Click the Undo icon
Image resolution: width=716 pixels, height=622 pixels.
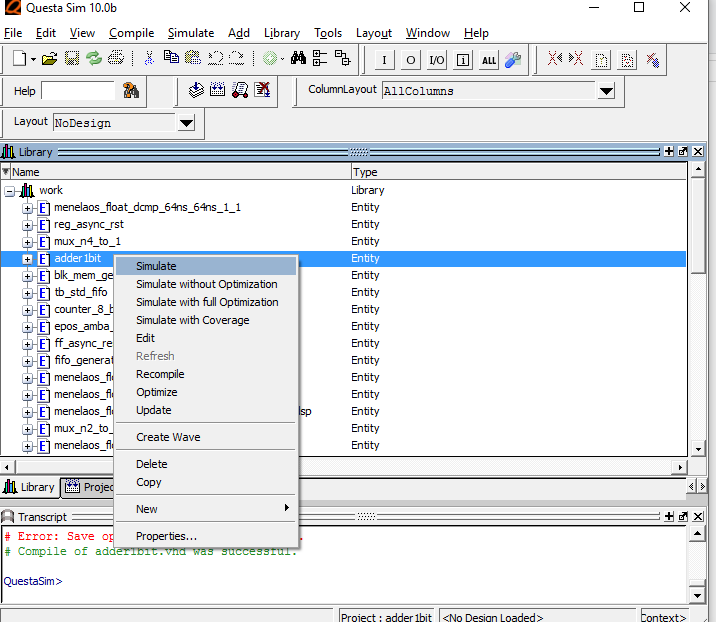coord(216,58)
